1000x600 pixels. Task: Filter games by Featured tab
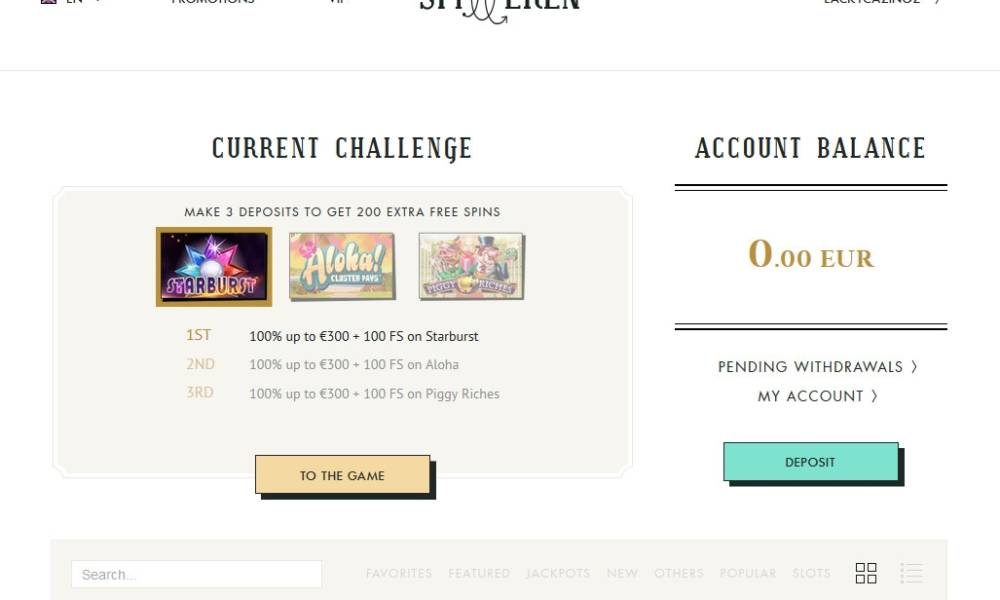click(479, 573)
